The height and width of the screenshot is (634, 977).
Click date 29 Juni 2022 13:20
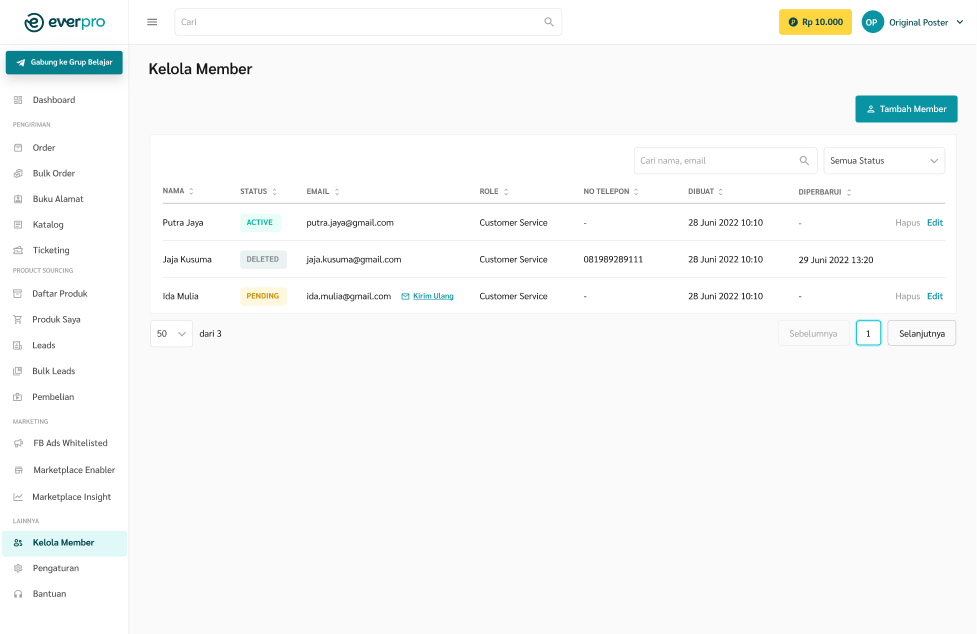[x=836, y=260]
